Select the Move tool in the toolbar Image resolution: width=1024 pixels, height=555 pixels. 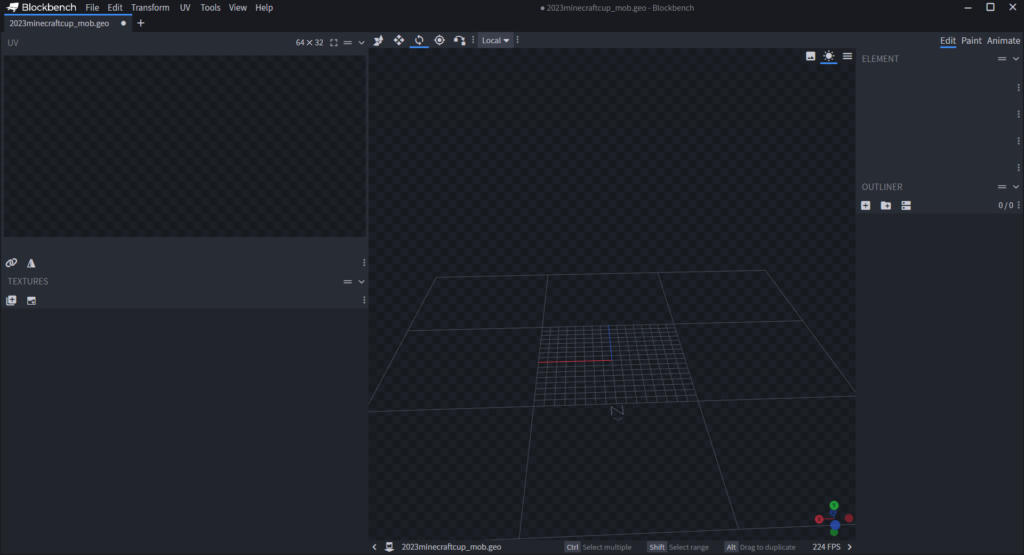[x=399, y=40]
